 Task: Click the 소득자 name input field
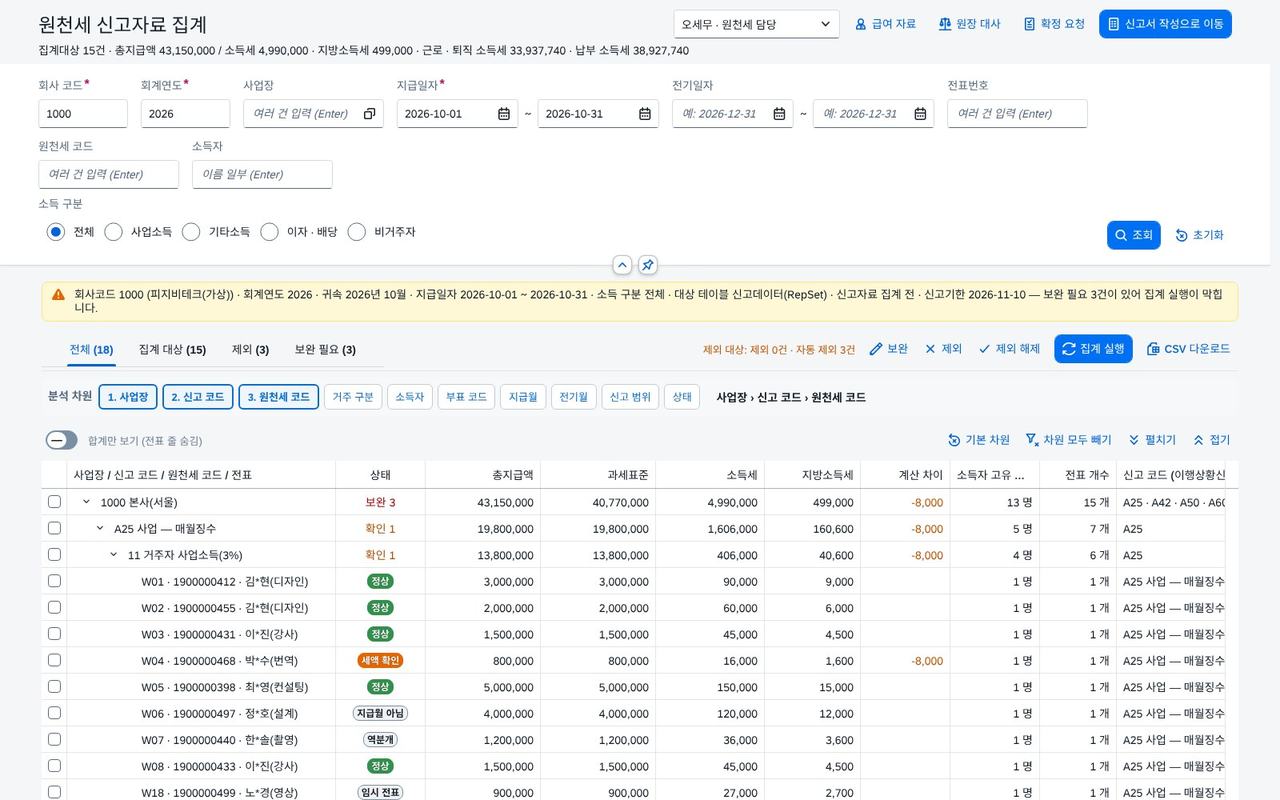[x=262, y=174]
